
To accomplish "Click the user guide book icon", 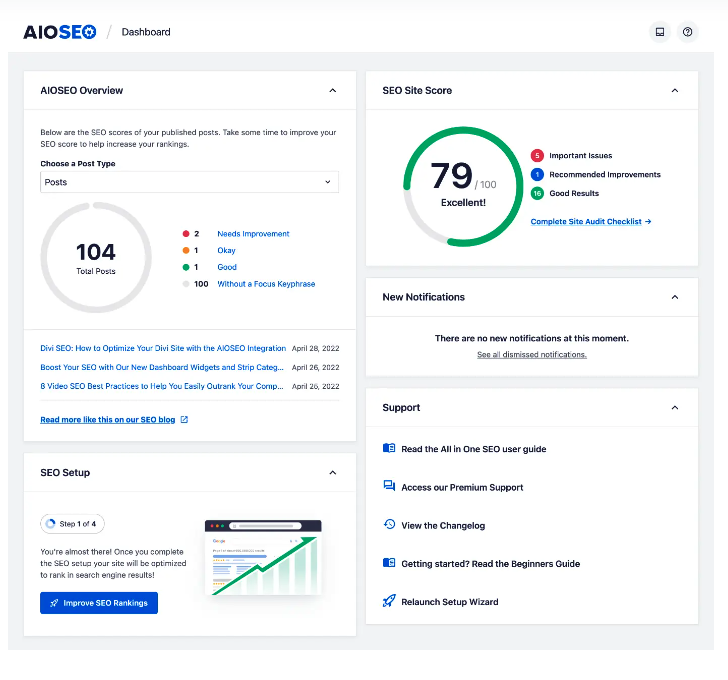I will tap(389, 448).
